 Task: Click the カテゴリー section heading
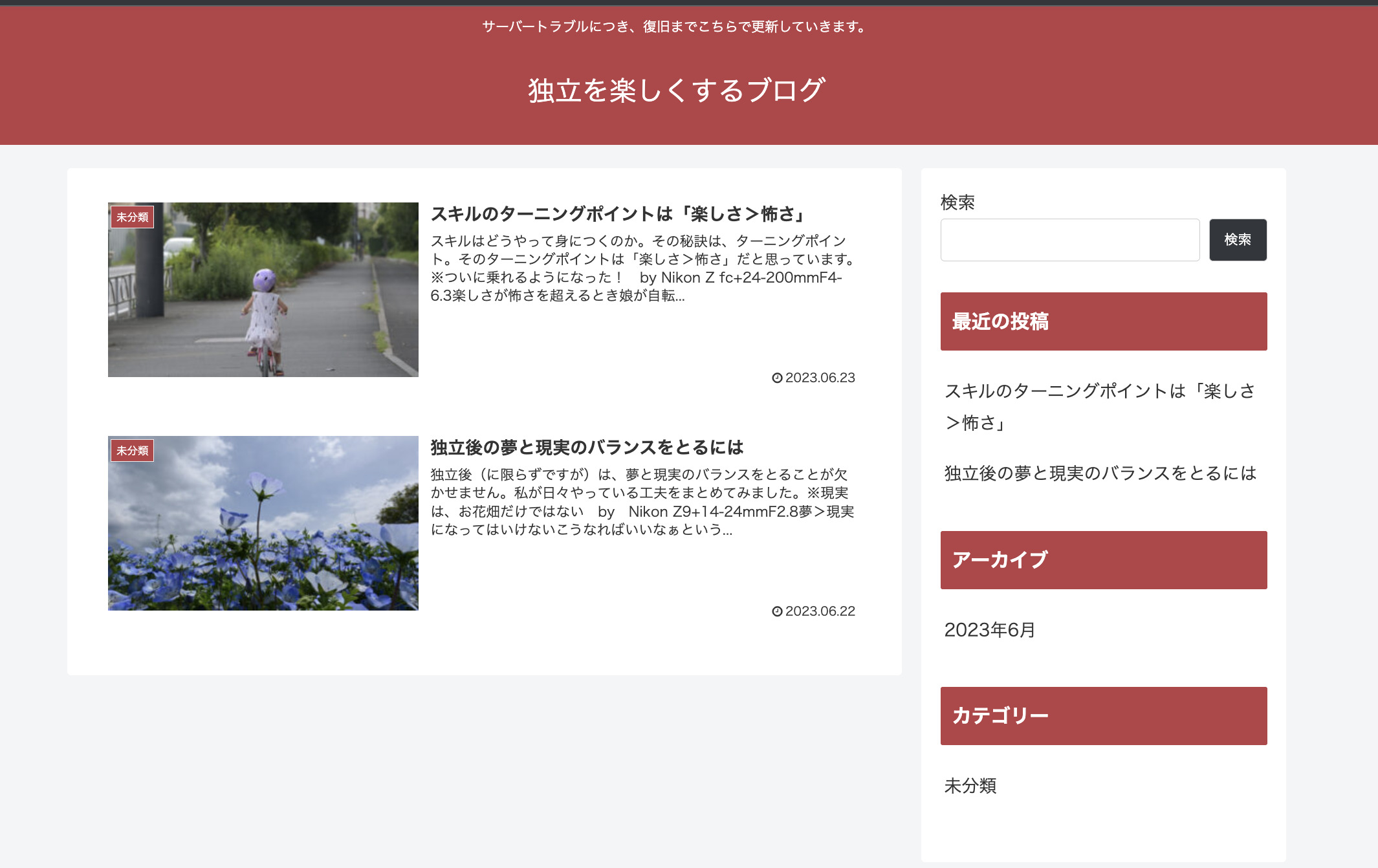[1000, 716]
